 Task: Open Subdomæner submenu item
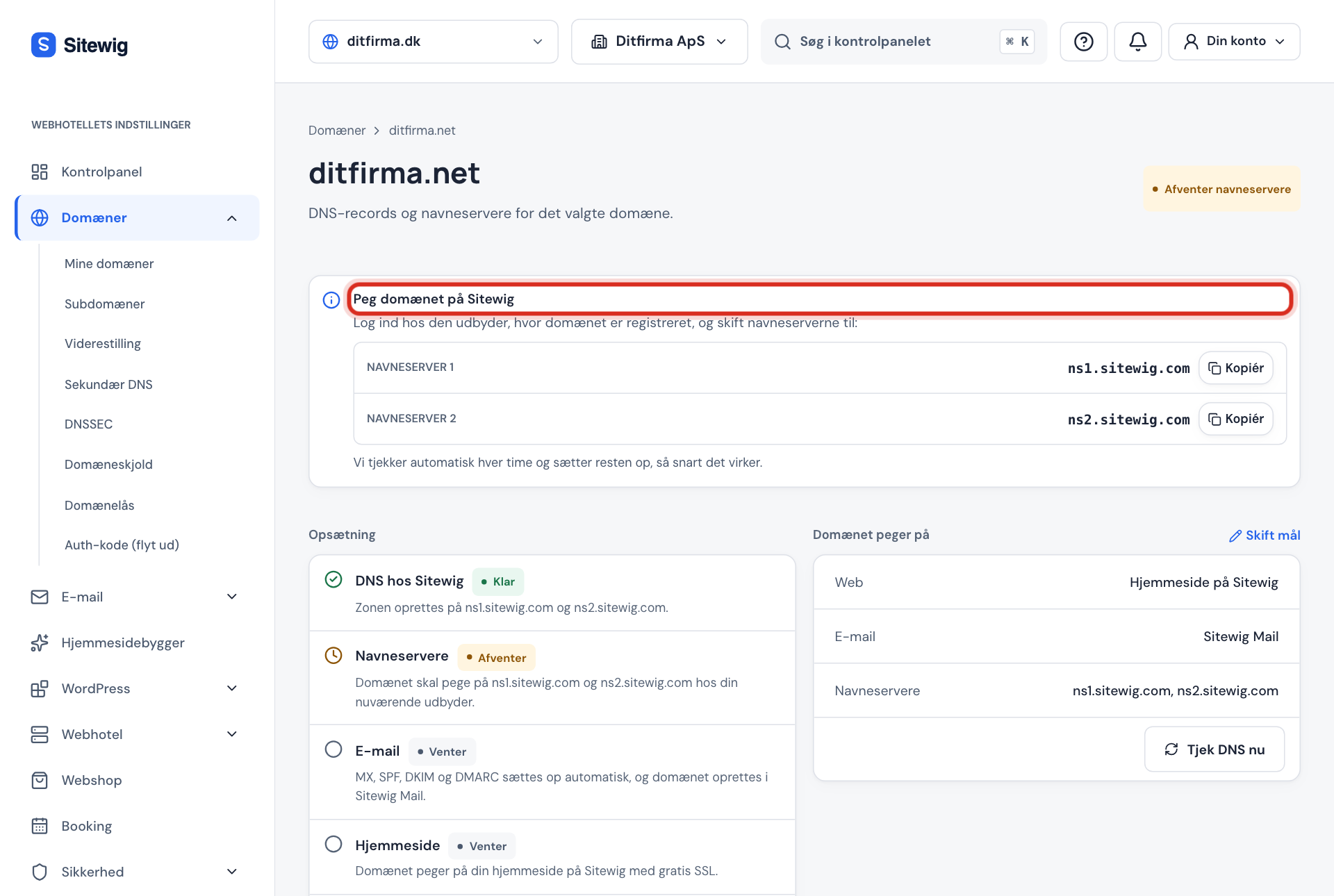[105, 304]
